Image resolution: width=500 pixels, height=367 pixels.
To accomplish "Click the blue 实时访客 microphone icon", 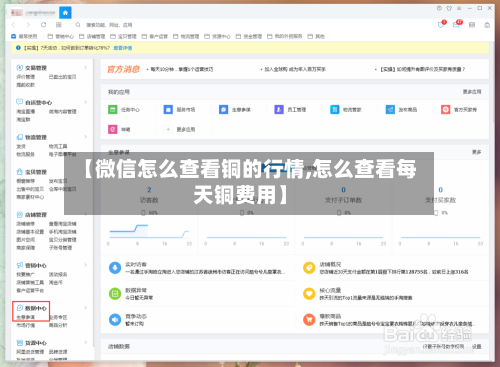I will pos(115,268).
